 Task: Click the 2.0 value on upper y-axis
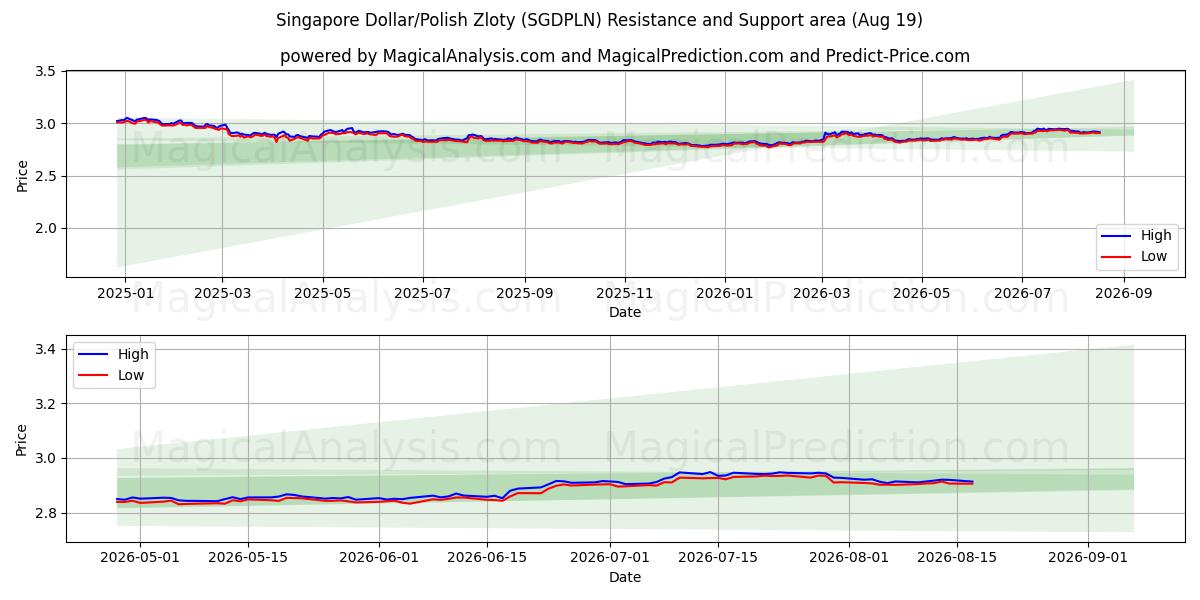click(x=45, y=228)
